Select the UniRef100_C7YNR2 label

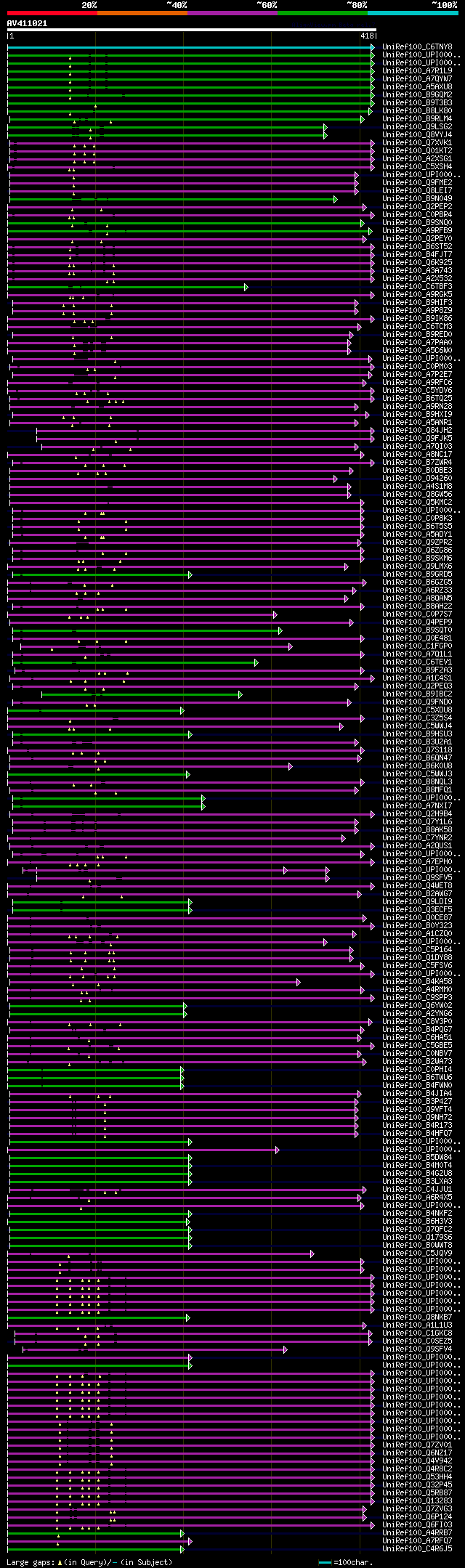point(417,838)
